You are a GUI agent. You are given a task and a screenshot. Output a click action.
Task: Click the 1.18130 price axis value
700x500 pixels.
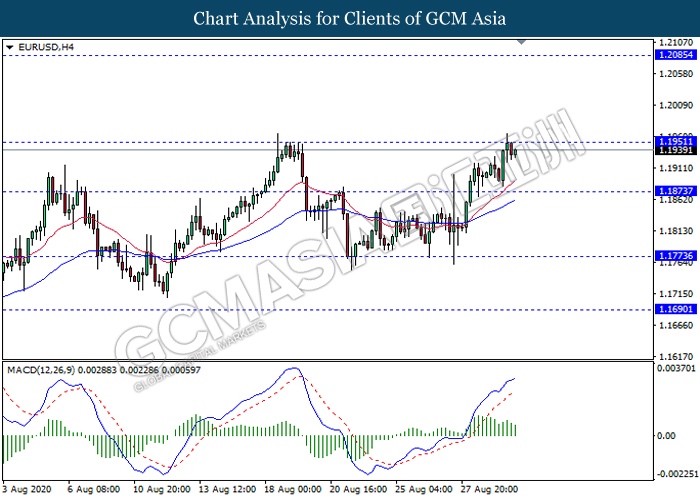pyautogui.click(x=676, y=231)
